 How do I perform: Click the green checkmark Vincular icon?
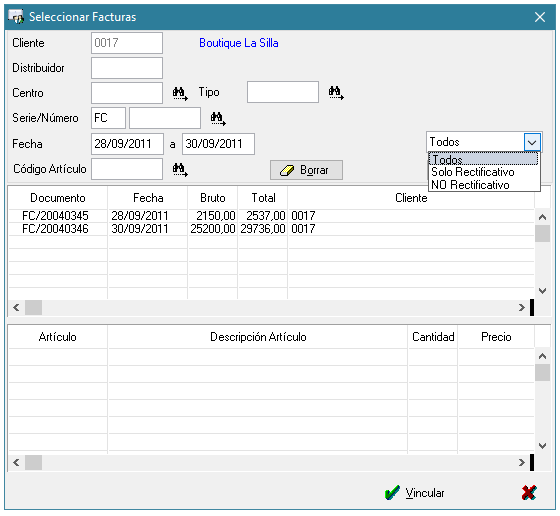point(392,493)
